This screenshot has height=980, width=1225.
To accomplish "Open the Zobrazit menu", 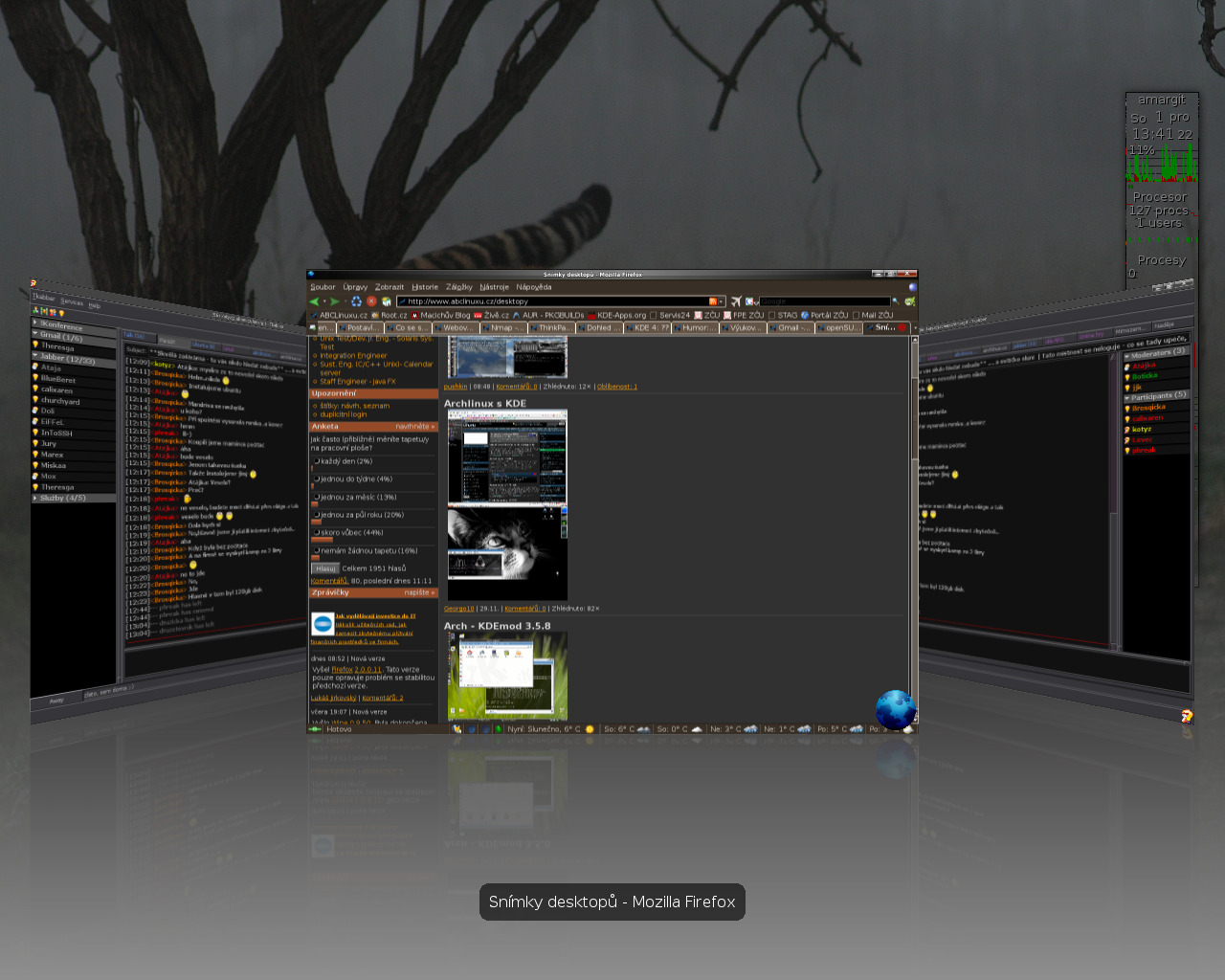I will (x=390, y=287).
